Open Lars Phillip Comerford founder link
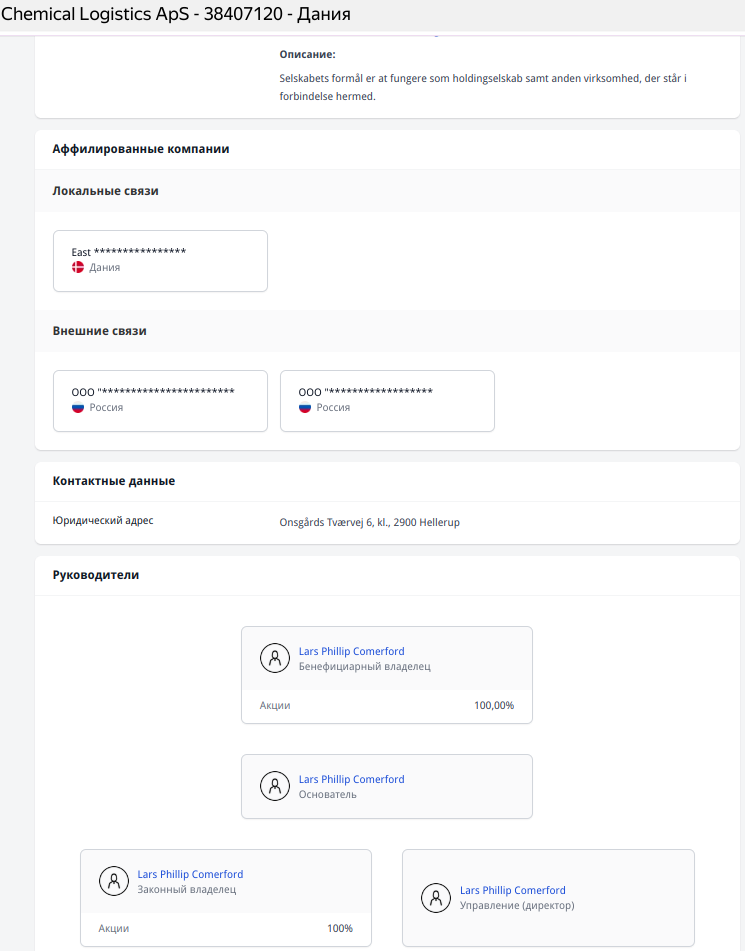 (351, 779)
